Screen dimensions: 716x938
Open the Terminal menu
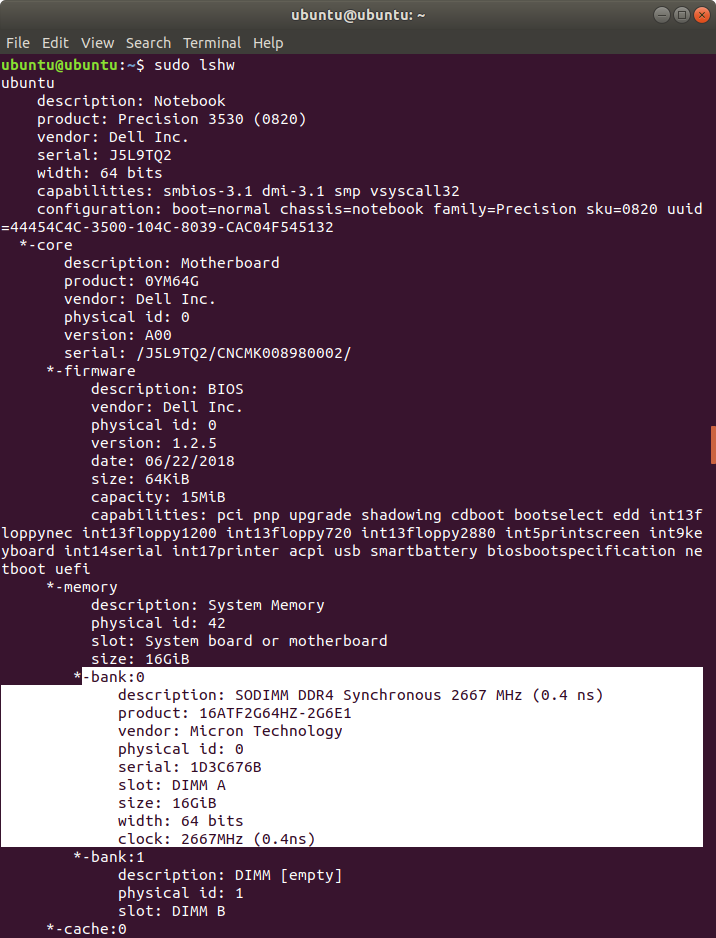(x=212, y=43)
